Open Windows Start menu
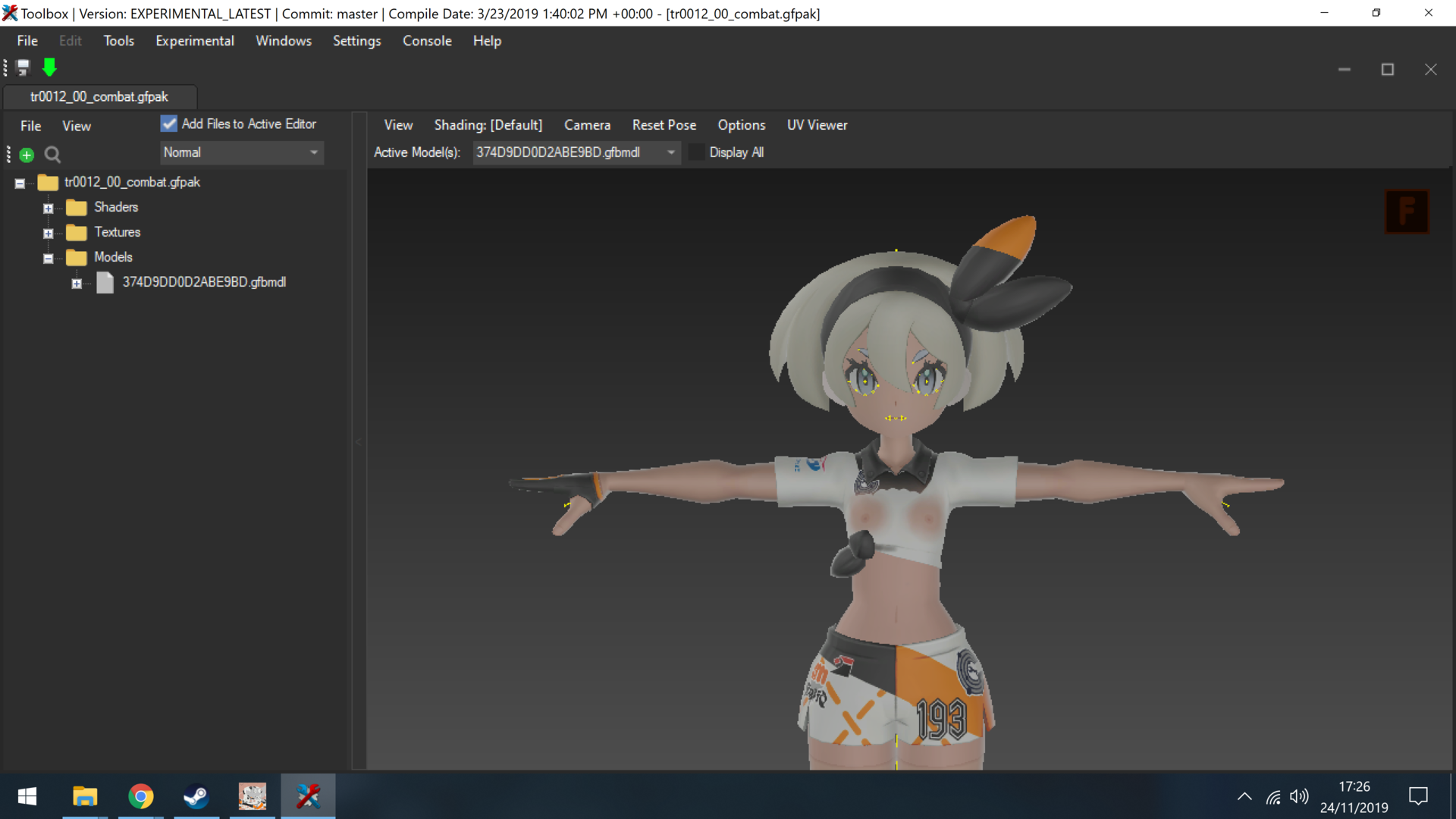Screen dimensions: 1456x819 click(27, 796)
